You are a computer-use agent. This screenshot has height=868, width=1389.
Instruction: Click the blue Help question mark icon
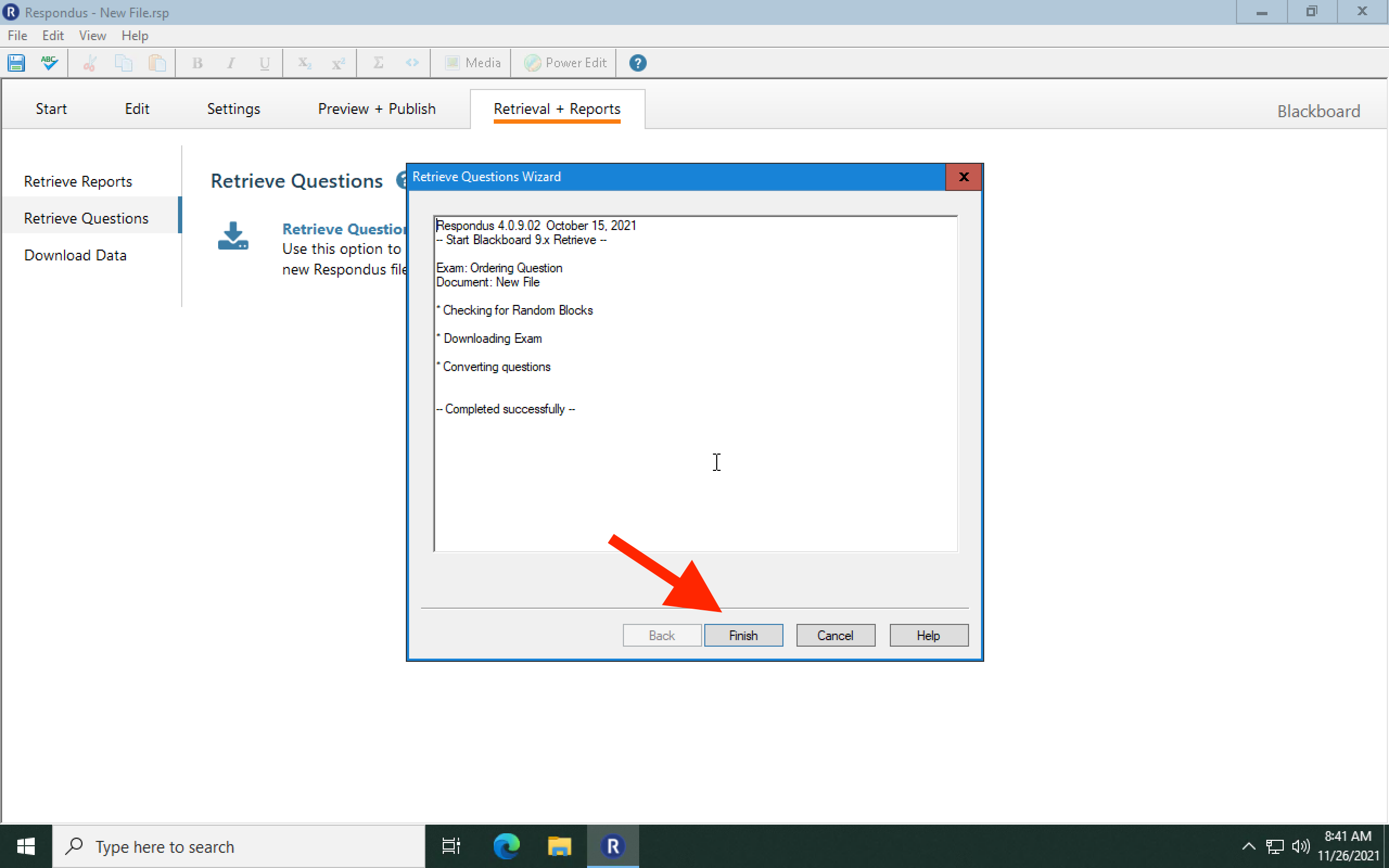[x=638, y=62]
